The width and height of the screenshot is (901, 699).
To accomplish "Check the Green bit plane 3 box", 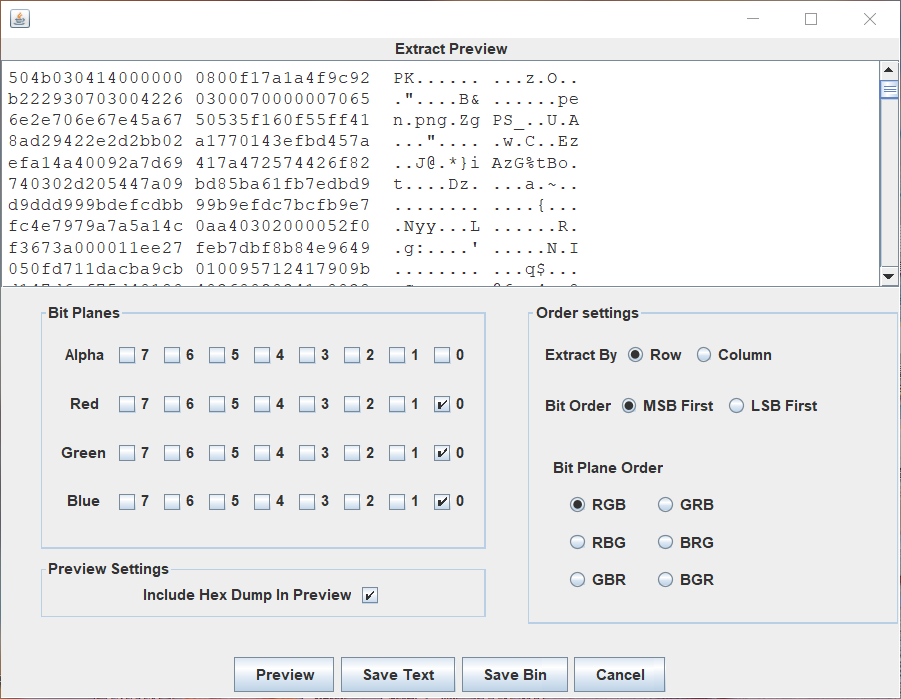I will tap(307, 453).
